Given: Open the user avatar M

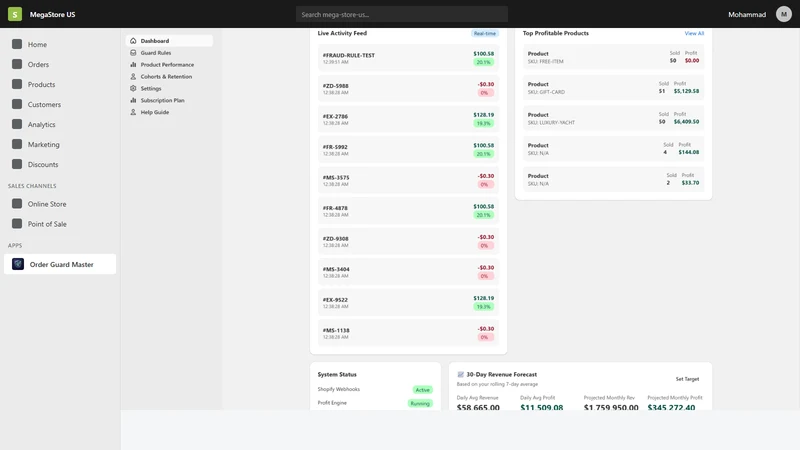Looking at the screenshot, I should point(784,14).
